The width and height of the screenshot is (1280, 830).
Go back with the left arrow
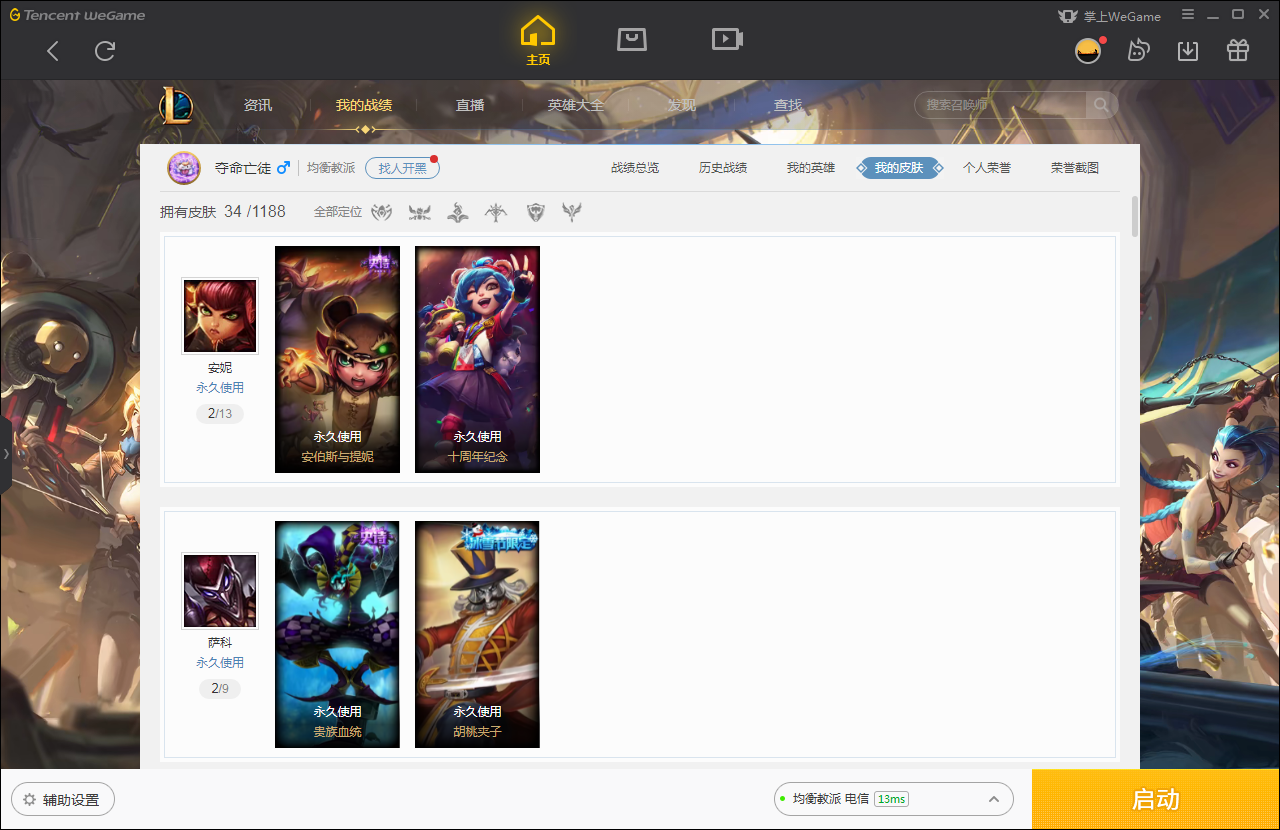click(53, 51)
